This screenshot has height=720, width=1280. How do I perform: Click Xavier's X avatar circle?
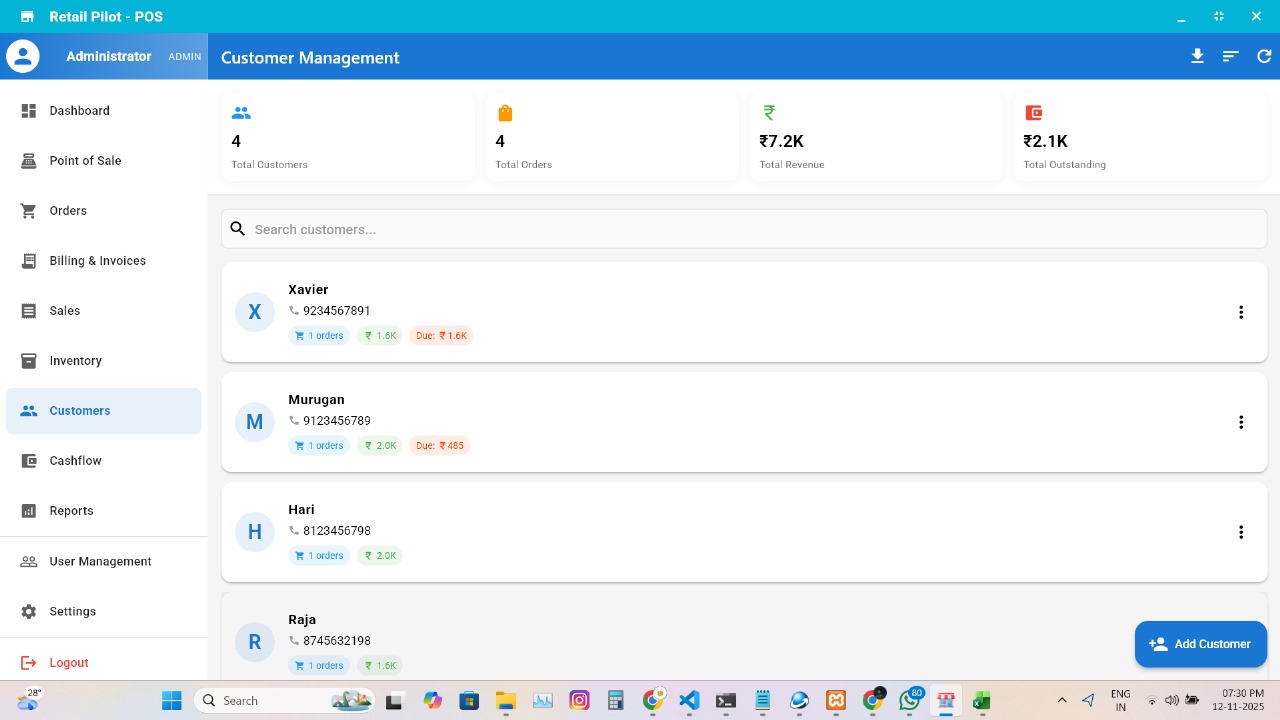[254, 312]
